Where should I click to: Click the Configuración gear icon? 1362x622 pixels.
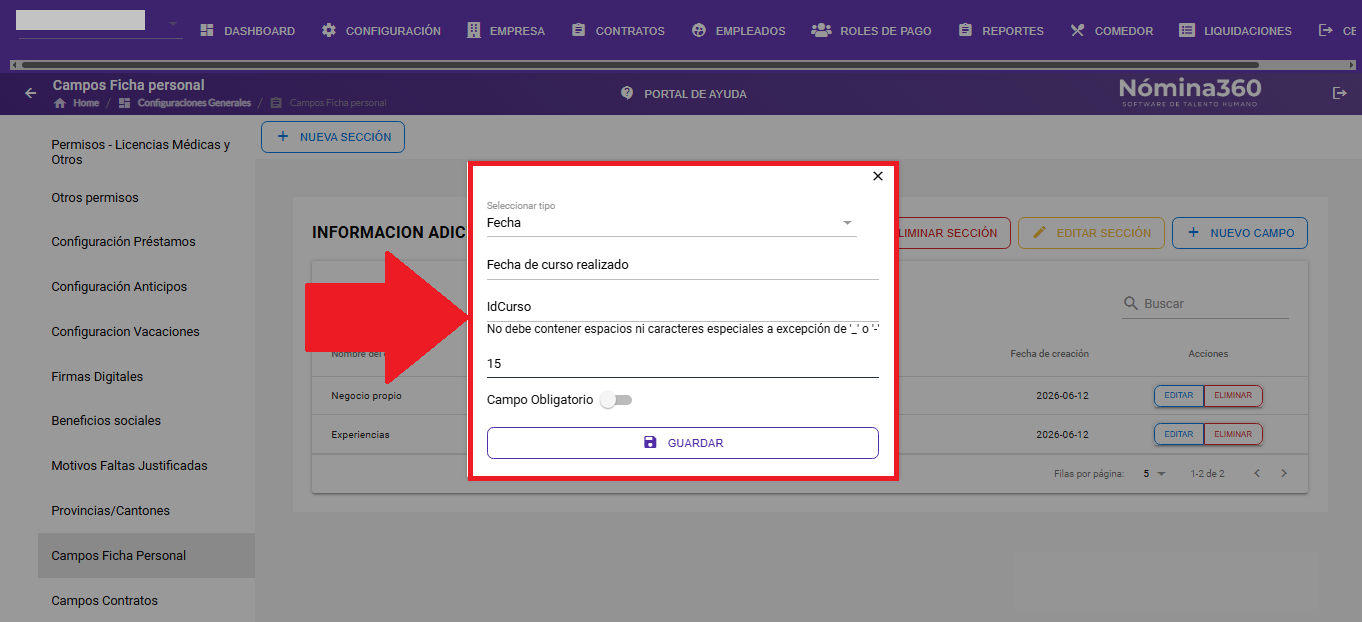(329, 31)
